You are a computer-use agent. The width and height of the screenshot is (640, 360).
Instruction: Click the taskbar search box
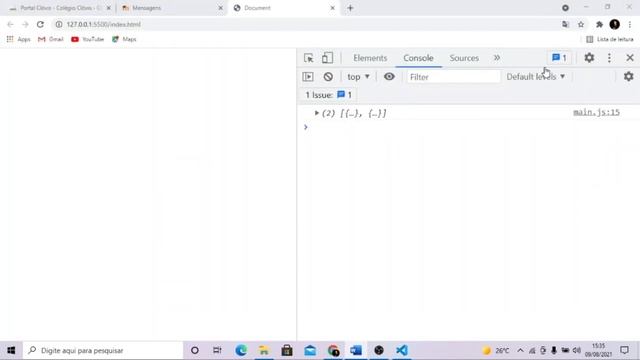pyautogui.click(x=103, y=350)
